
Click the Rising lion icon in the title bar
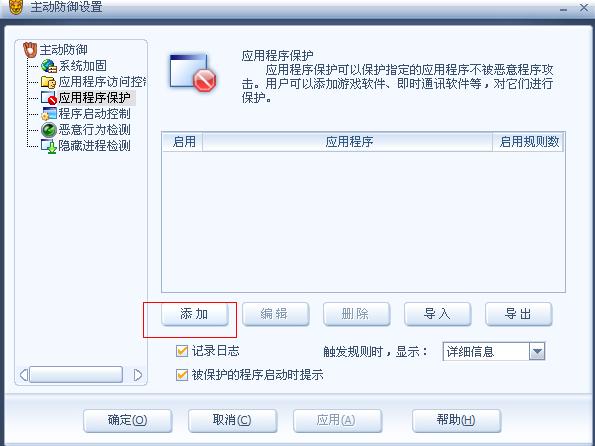click(x=16, y=7)
